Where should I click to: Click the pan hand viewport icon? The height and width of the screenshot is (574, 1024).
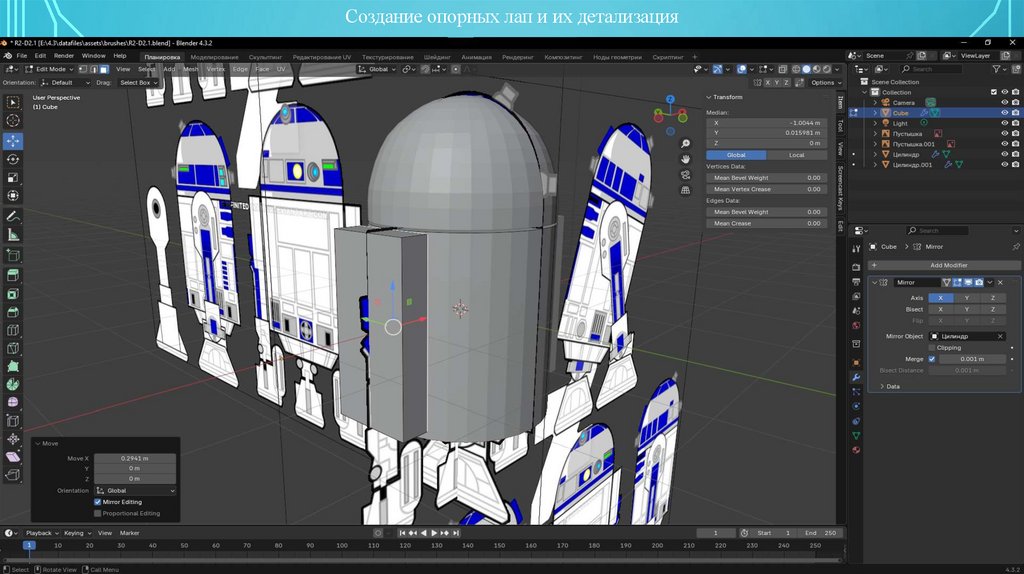coord(686,158)
